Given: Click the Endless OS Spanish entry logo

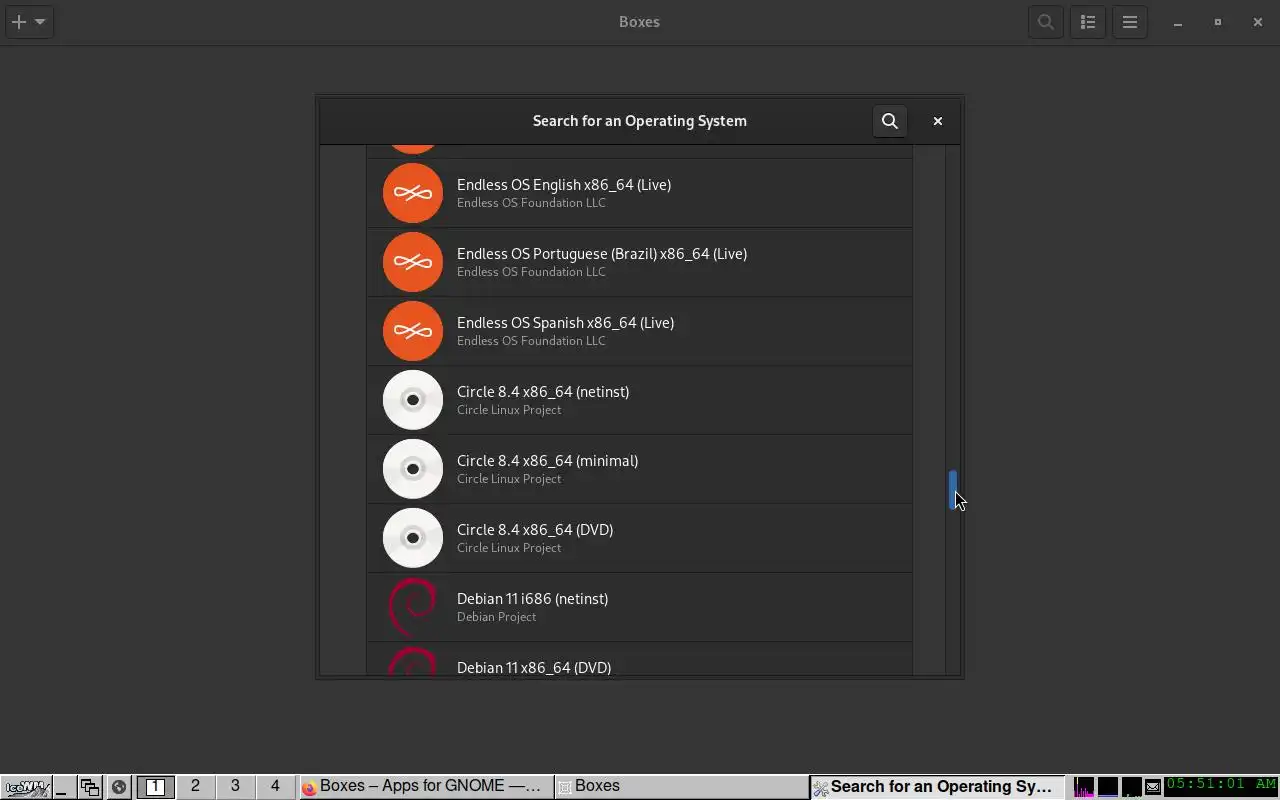Looking at the screenshot, I should coord(413,331).
